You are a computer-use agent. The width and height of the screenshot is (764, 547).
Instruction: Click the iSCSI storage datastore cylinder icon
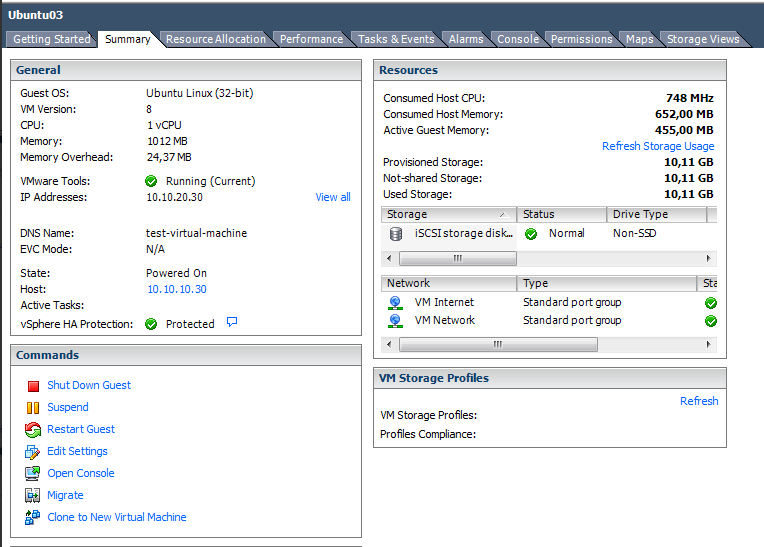(396, 234)
